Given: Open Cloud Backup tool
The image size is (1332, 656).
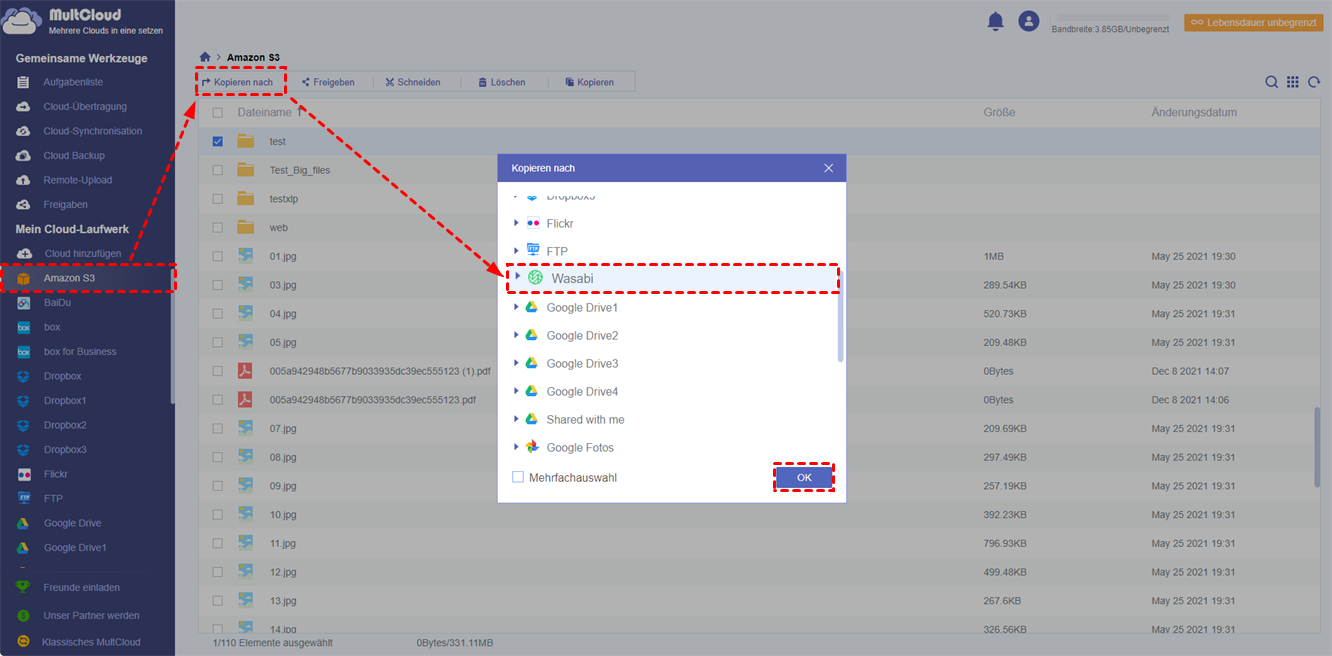Looking at the screenshot, I should coord(74,155).
